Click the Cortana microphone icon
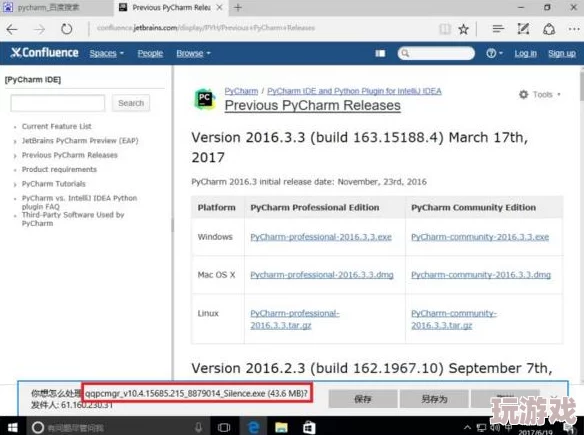584x435 pixels. tap(199, 427)
